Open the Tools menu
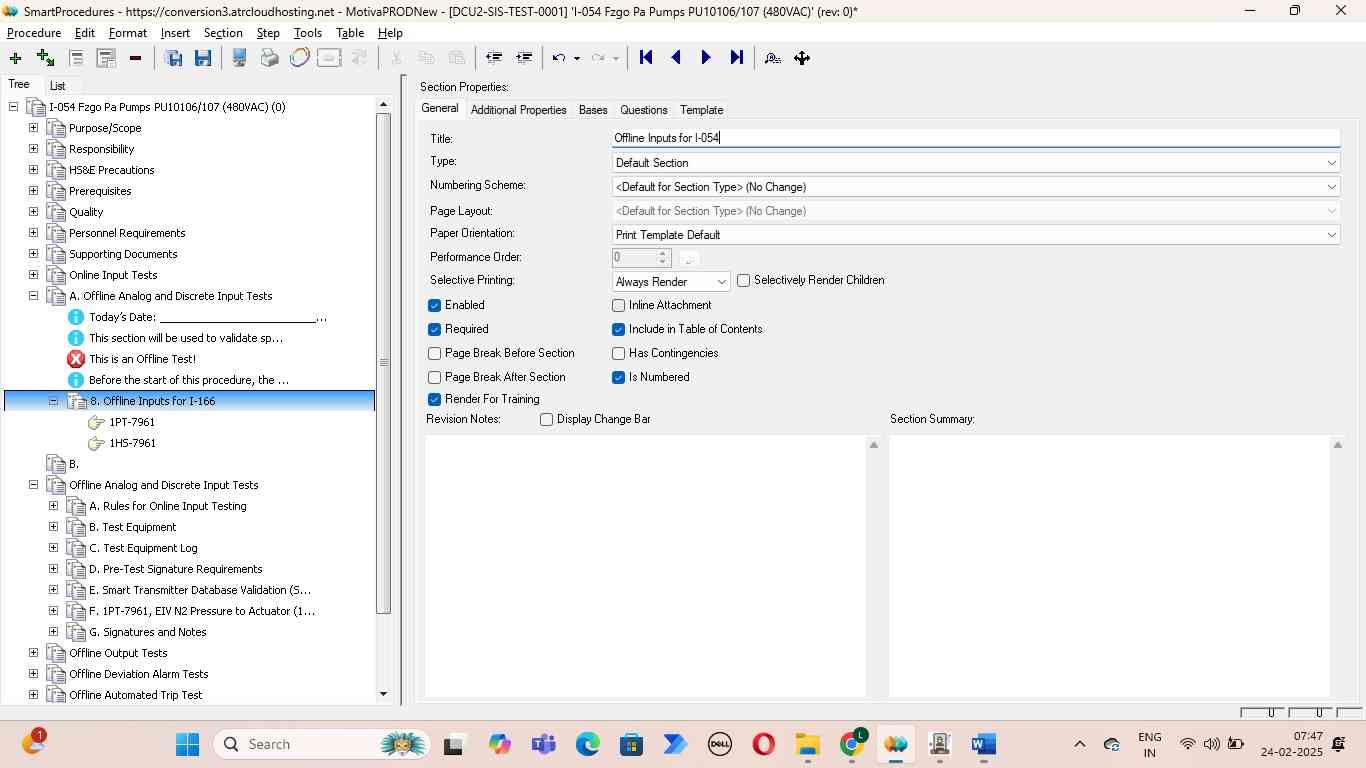The width and height of the screenshot is (1366, 768). (x=307, y=33)
